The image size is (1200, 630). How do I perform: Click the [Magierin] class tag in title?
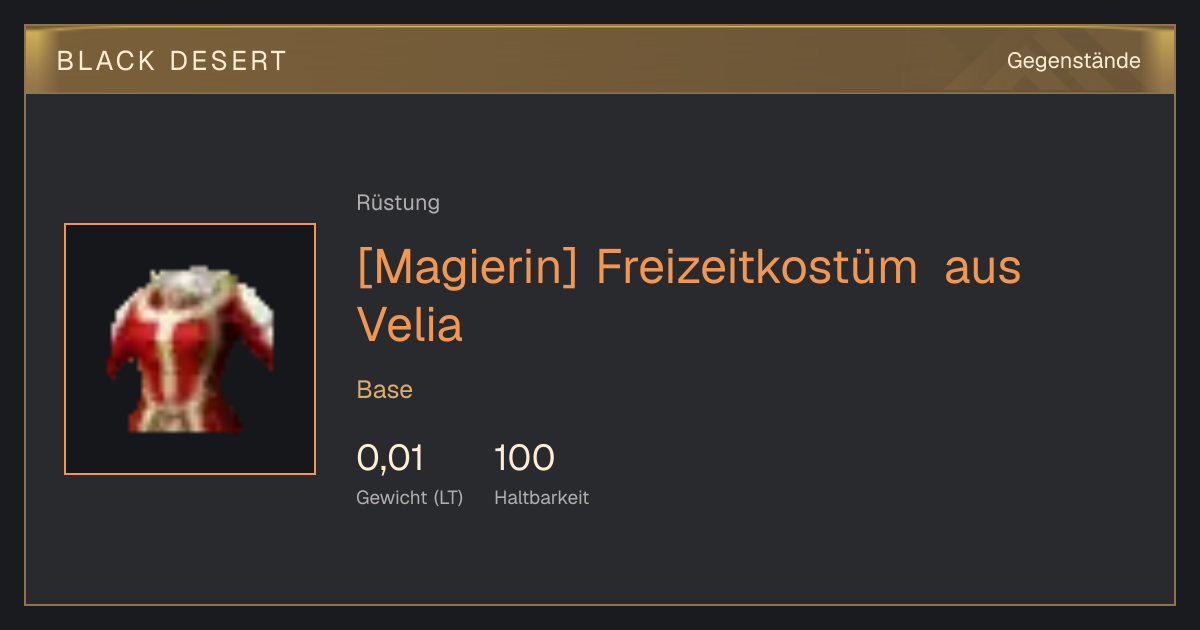pyautogui.click(x=467, y=269)
